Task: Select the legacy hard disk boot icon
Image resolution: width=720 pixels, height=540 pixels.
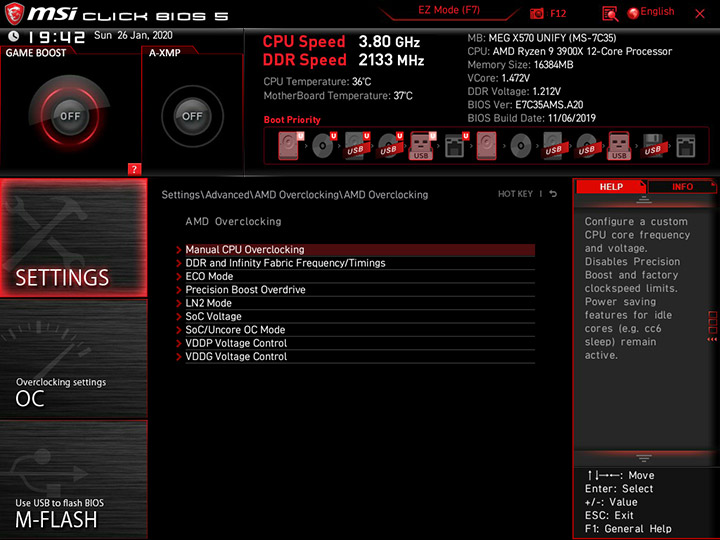Action: coord(487,146)
